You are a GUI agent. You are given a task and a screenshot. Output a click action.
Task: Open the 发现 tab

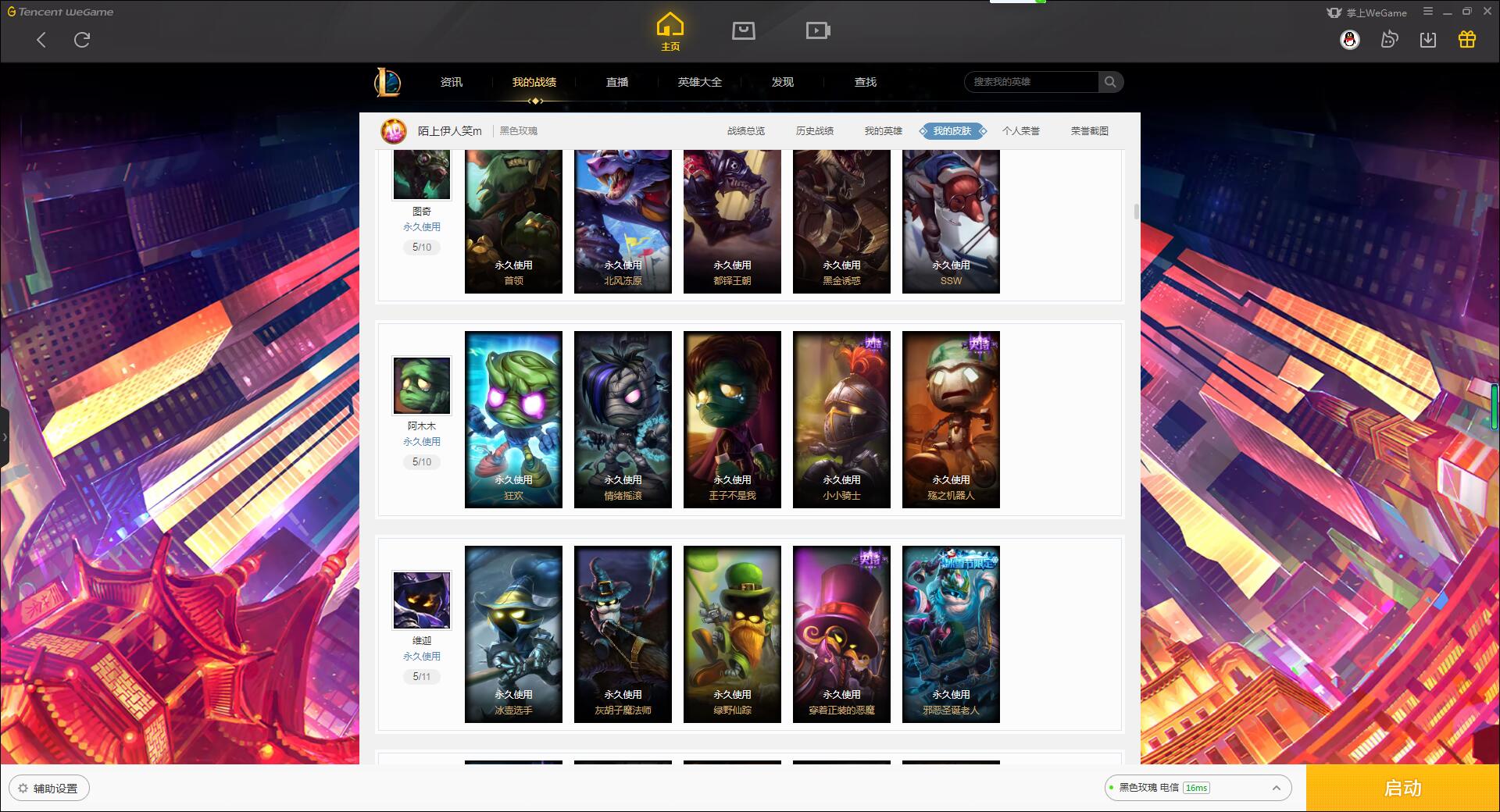tap(783, 82)
